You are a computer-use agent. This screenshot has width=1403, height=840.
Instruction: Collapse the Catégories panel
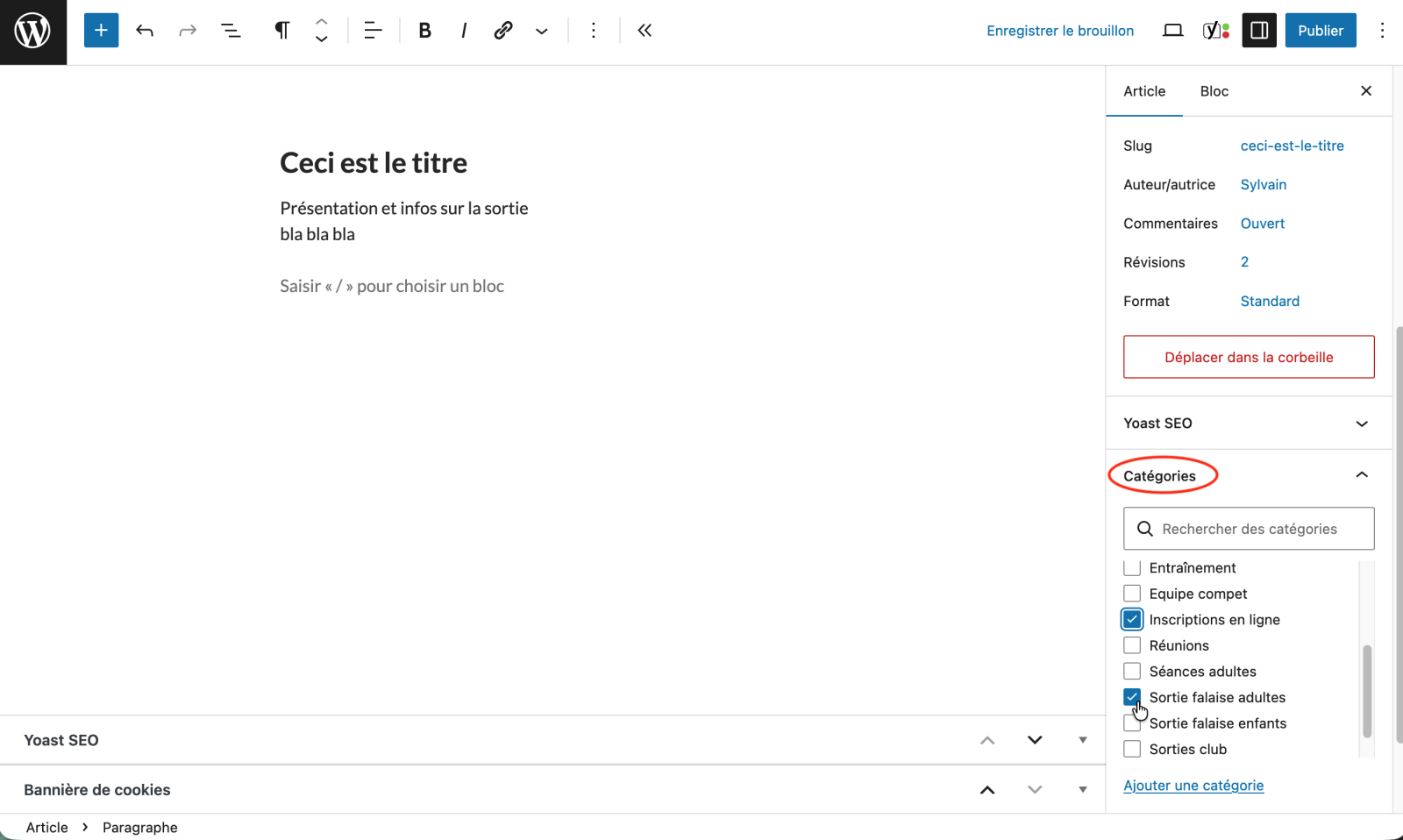(1361, 475)
